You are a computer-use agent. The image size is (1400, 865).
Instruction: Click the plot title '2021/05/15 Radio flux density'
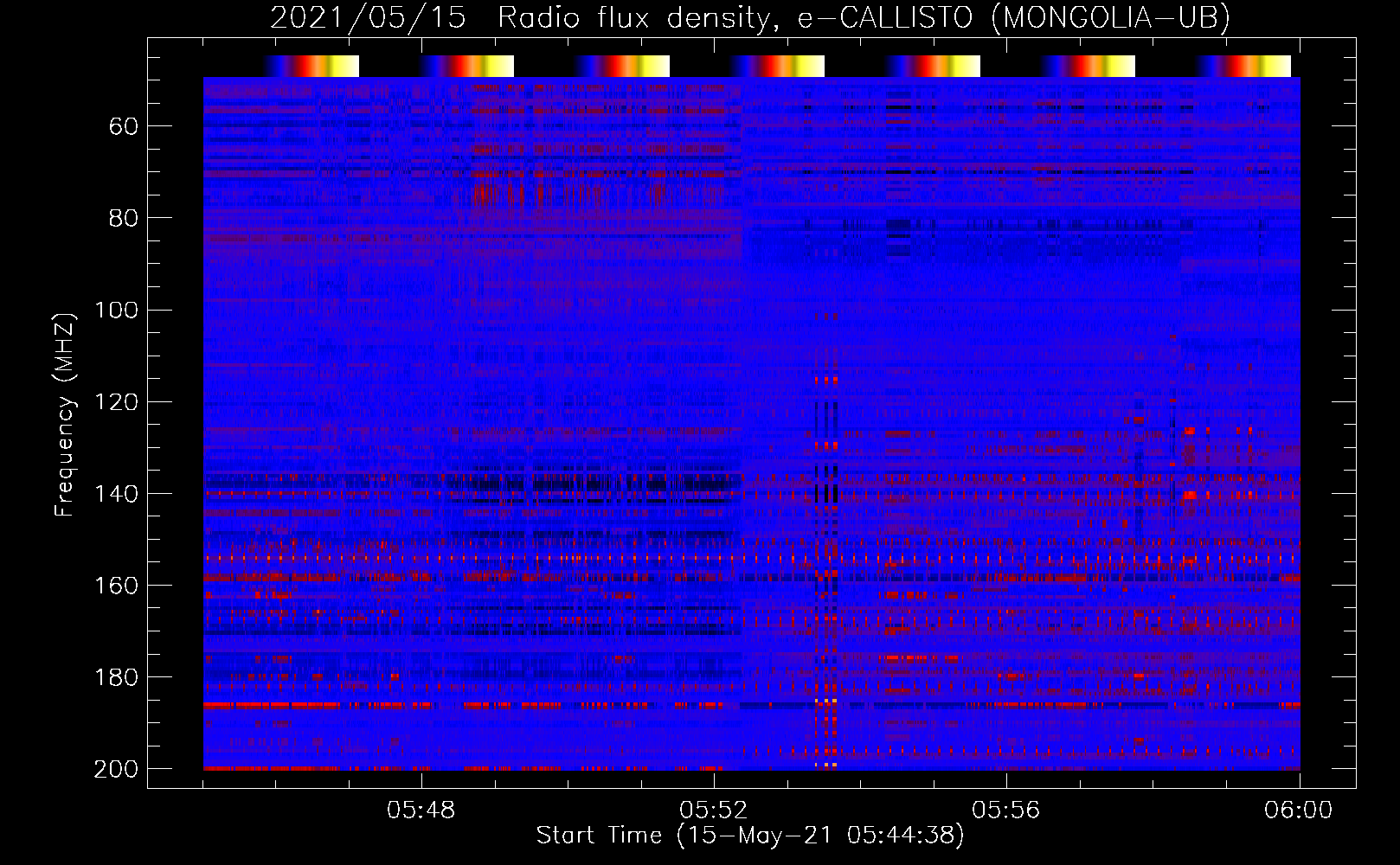(749, 17)
